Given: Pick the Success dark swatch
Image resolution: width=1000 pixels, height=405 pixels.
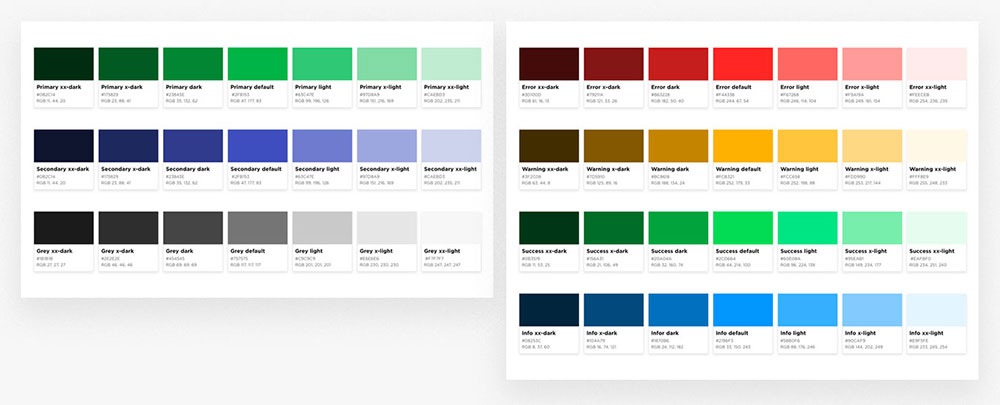Looking at the screenshot, I should (x=679, y=228).
